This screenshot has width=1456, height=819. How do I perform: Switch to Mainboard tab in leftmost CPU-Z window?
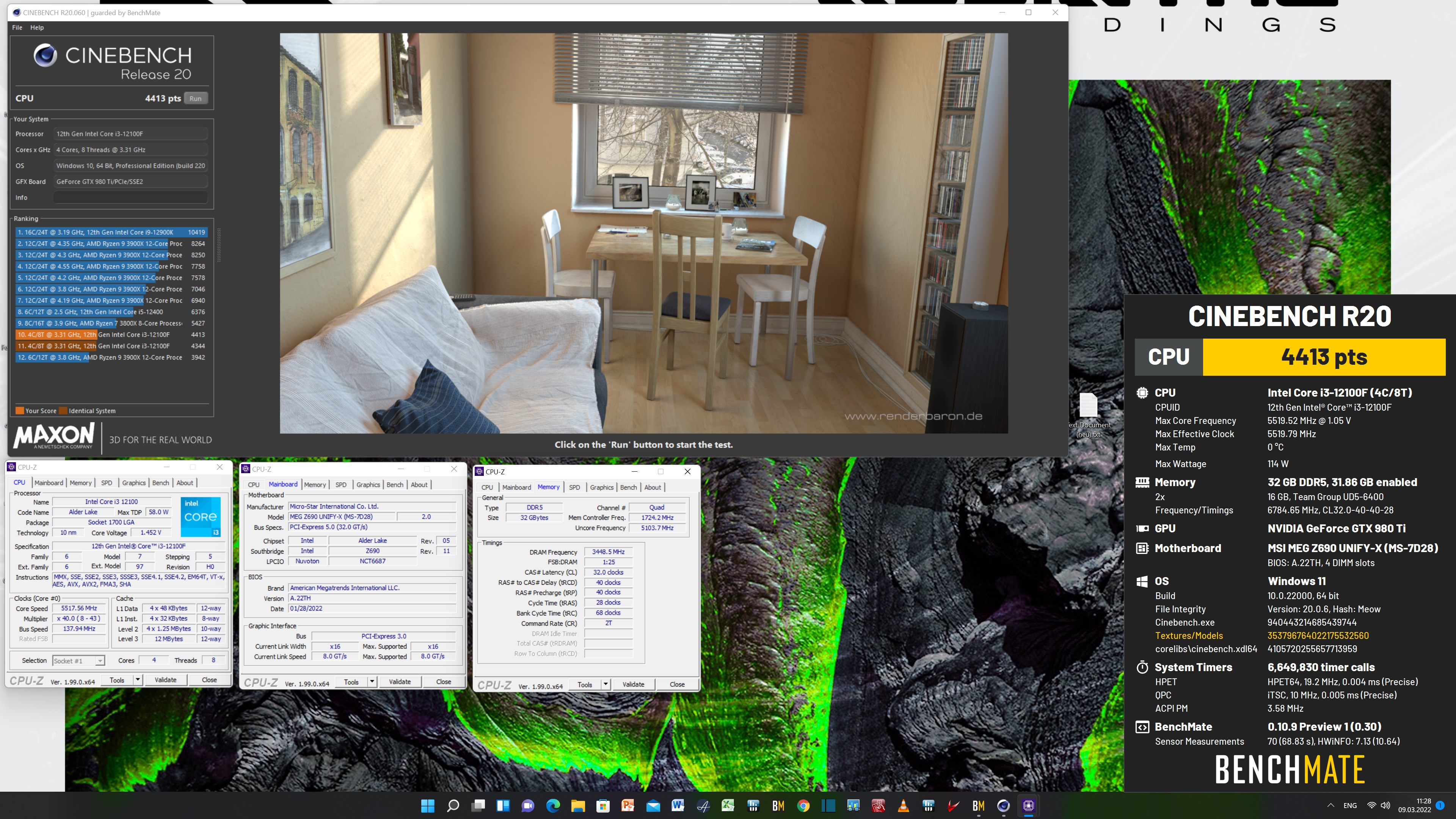[49, 483]
